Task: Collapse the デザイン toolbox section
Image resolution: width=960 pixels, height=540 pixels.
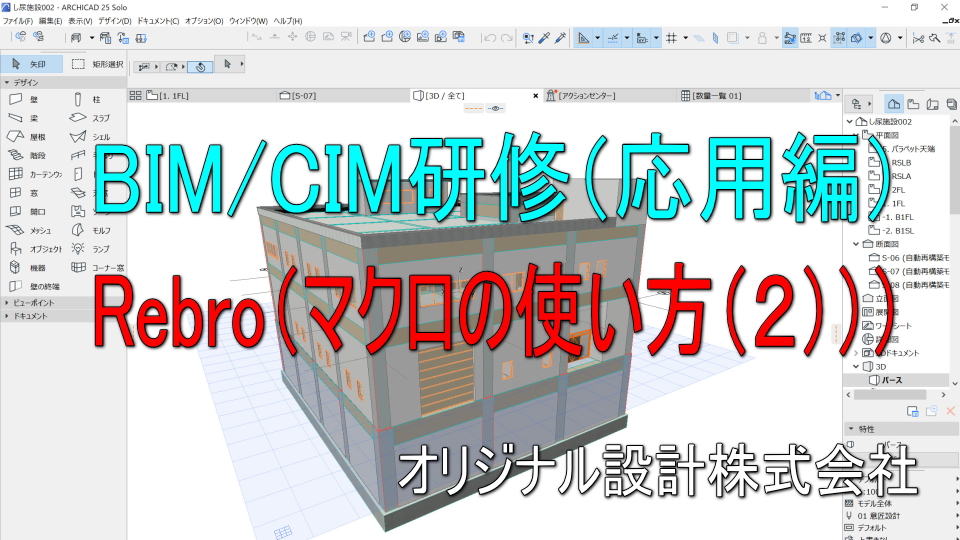Action: click(30, 82)
